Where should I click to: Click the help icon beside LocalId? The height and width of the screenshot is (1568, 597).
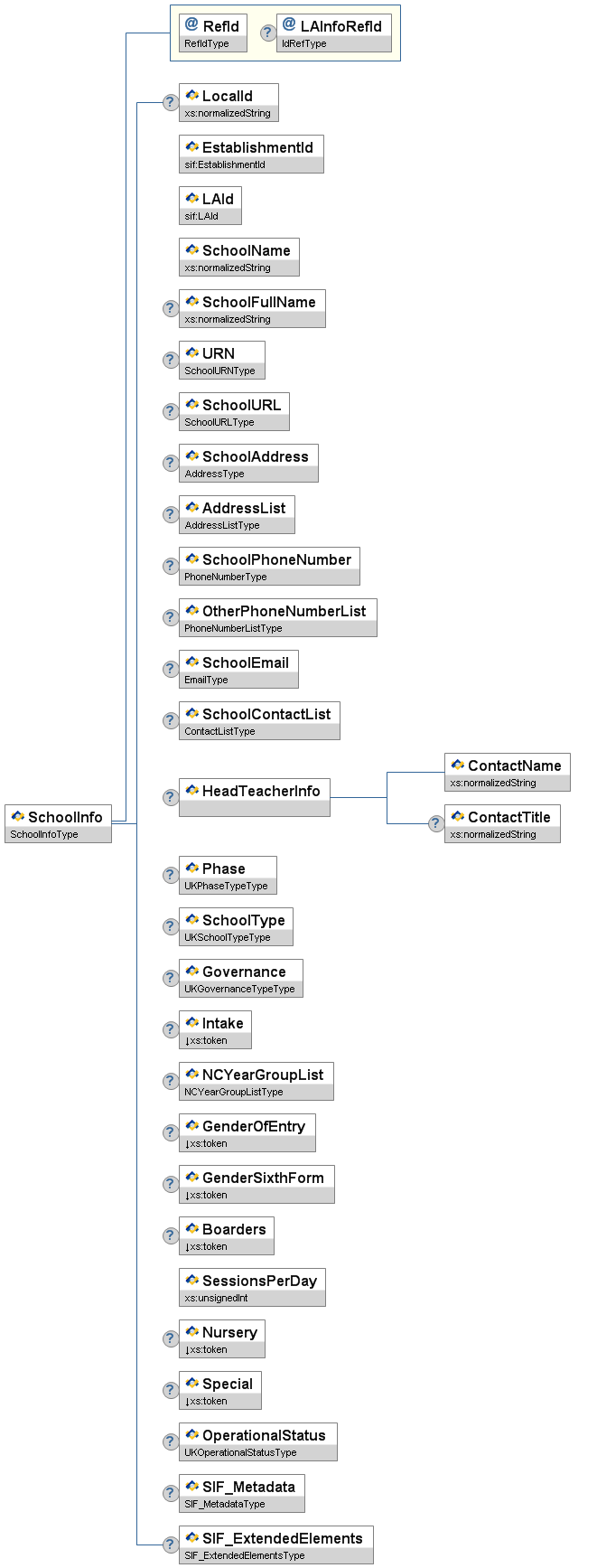coord(170,102)
